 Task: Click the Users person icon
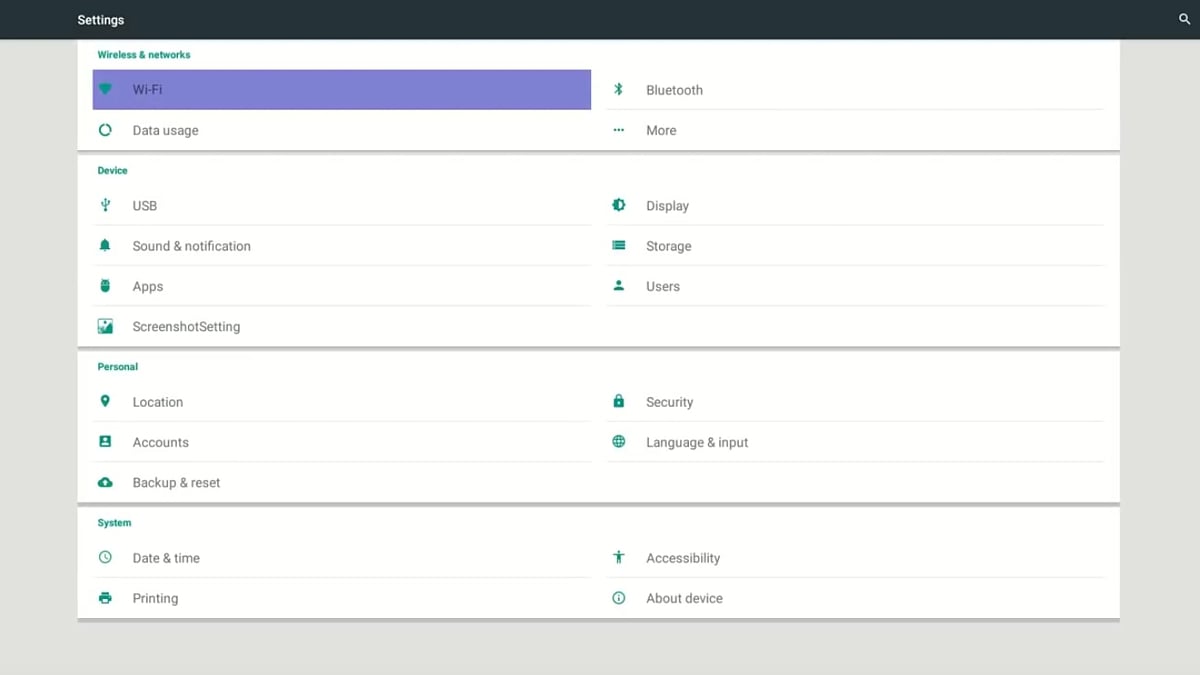click(x=618, y=286)
